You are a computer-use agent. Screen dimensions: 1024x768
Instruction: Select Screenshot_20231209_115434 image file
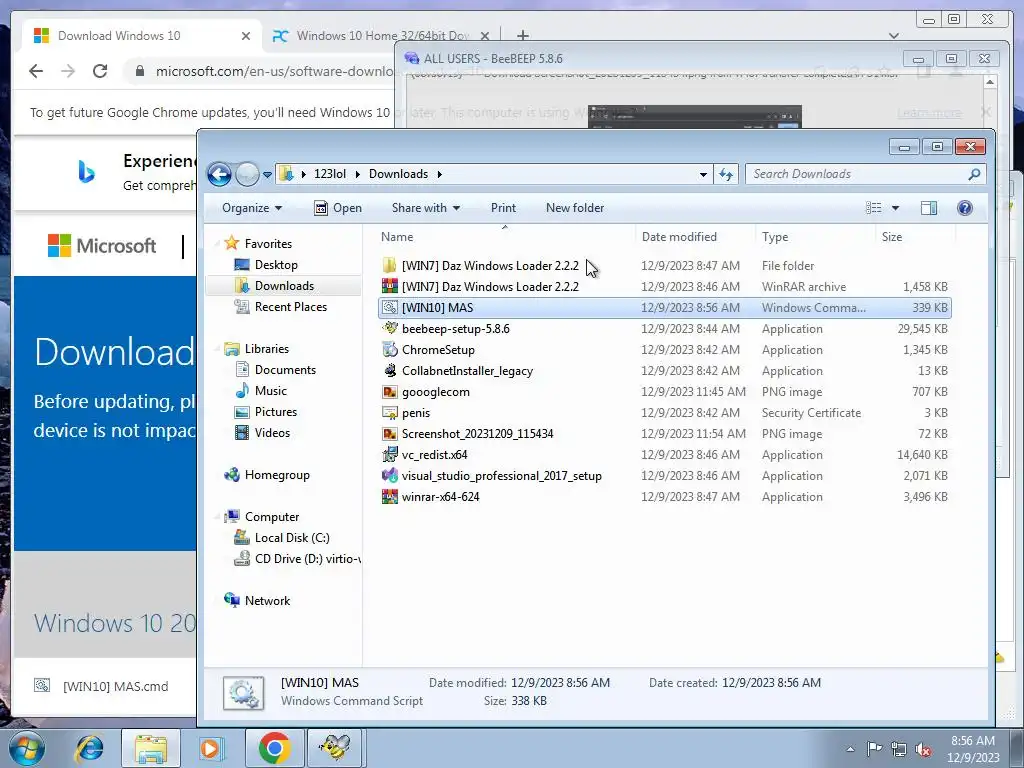click(665, 434)
